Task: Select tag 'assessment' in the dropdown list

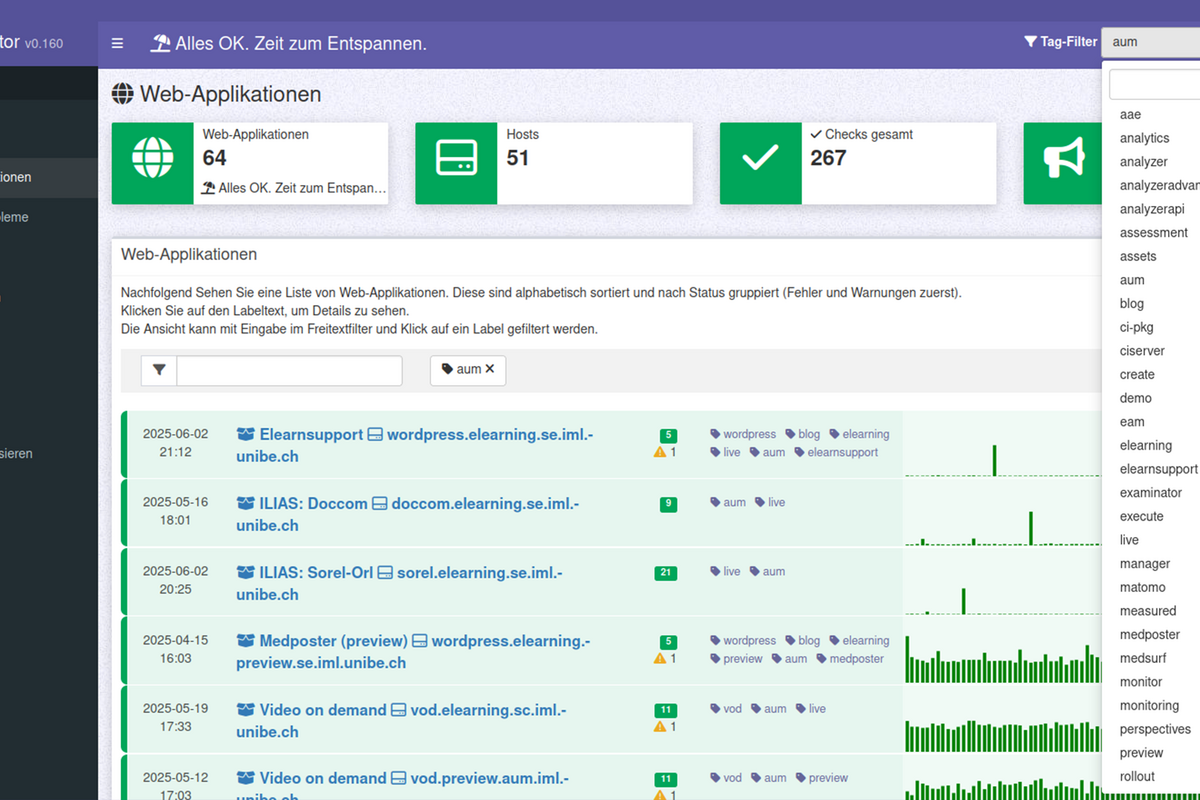Action: (1155, 233)
